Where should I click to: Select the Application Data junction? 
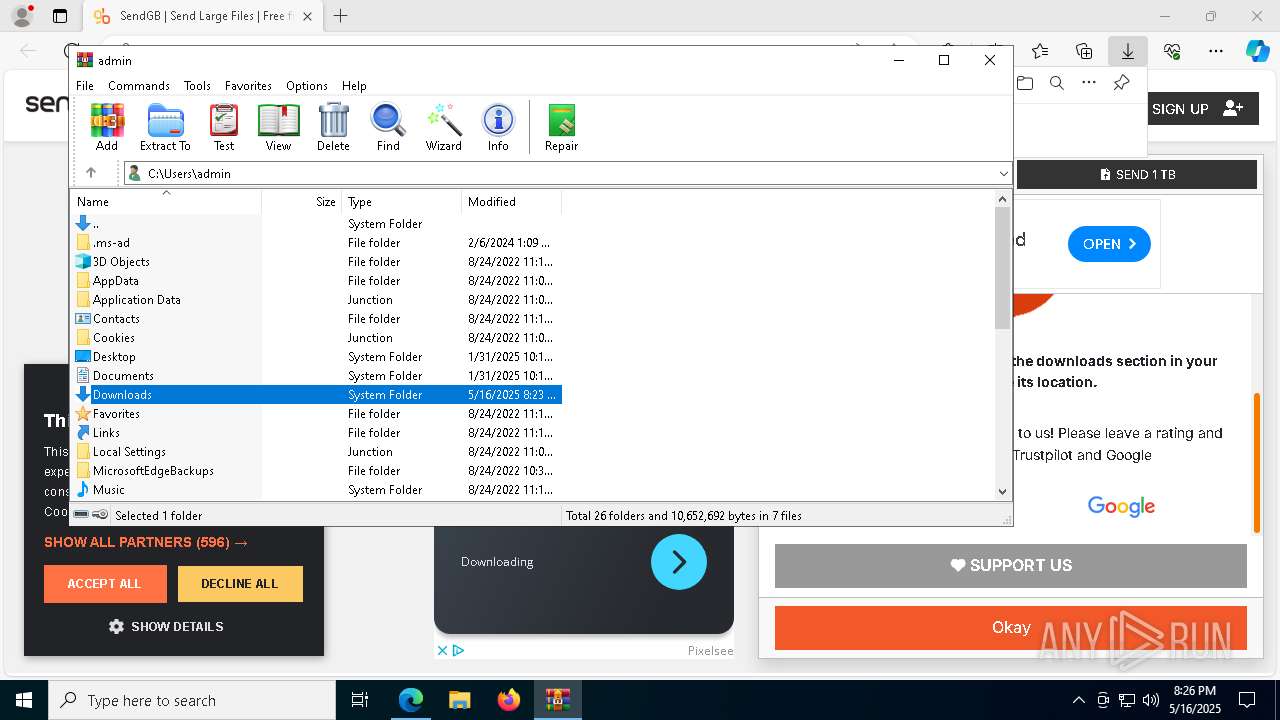click(317, 300)
